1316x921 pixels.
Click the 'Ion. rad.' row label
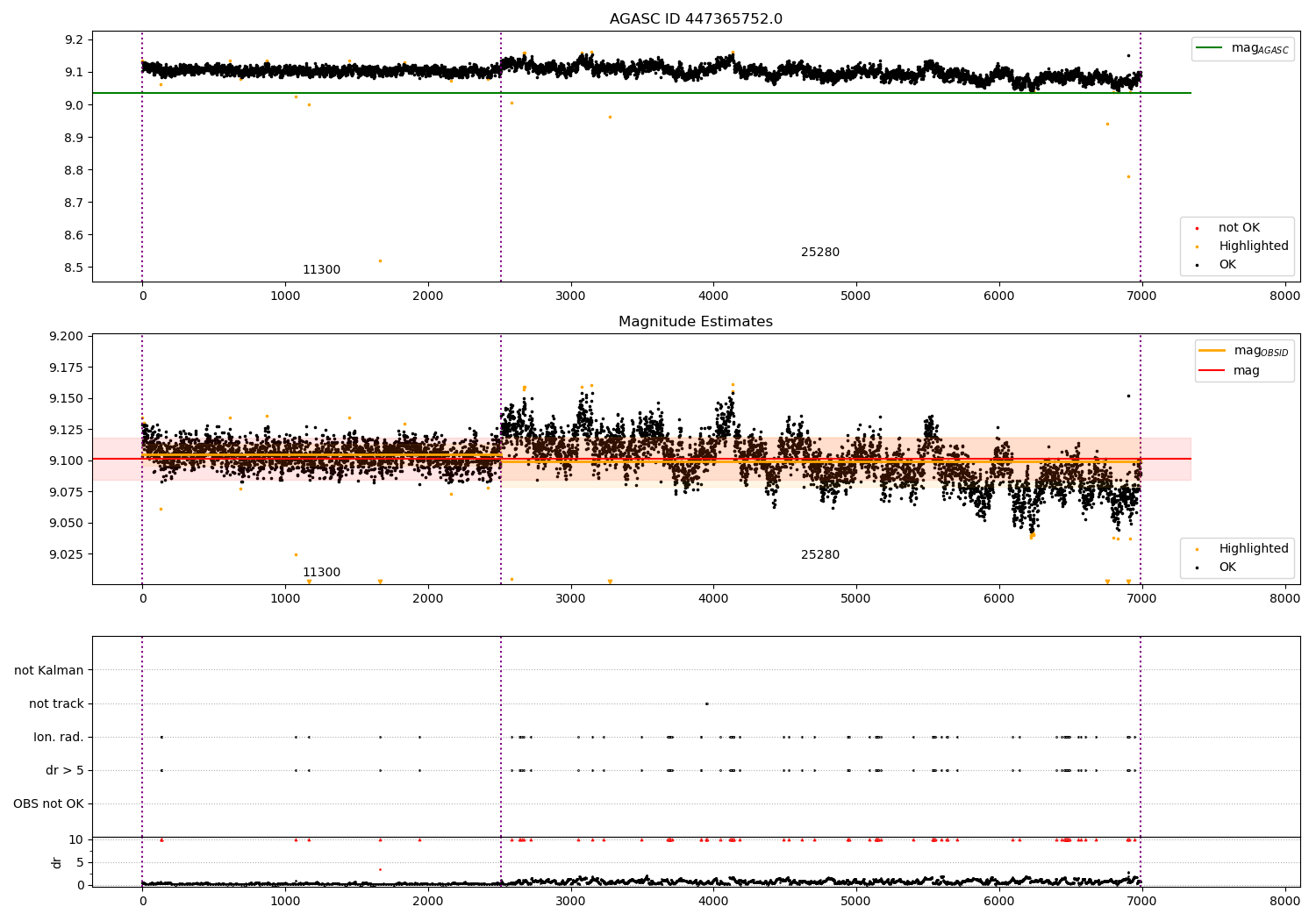pyautogui.click(x=59, y=738)
